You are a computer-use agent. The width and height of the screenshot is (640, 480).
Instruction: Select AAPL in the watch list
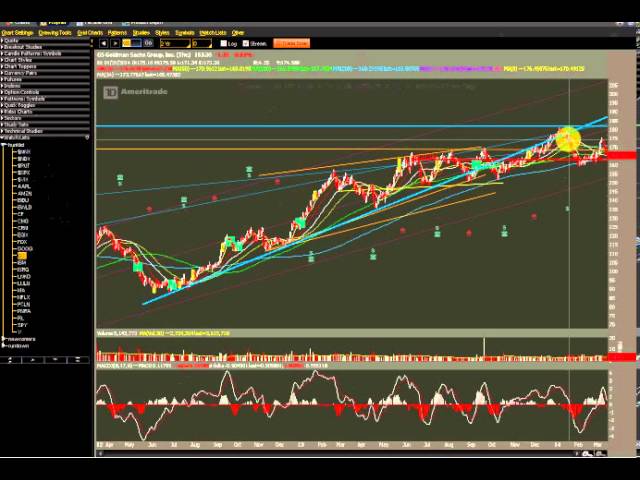(x=24, y=187)
